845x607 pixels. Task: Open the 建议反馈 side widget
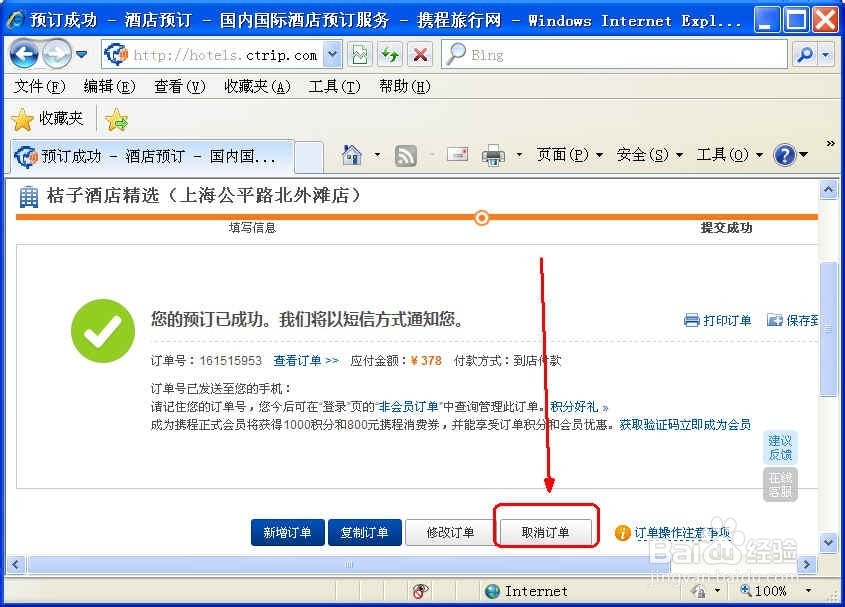(780, 447)
